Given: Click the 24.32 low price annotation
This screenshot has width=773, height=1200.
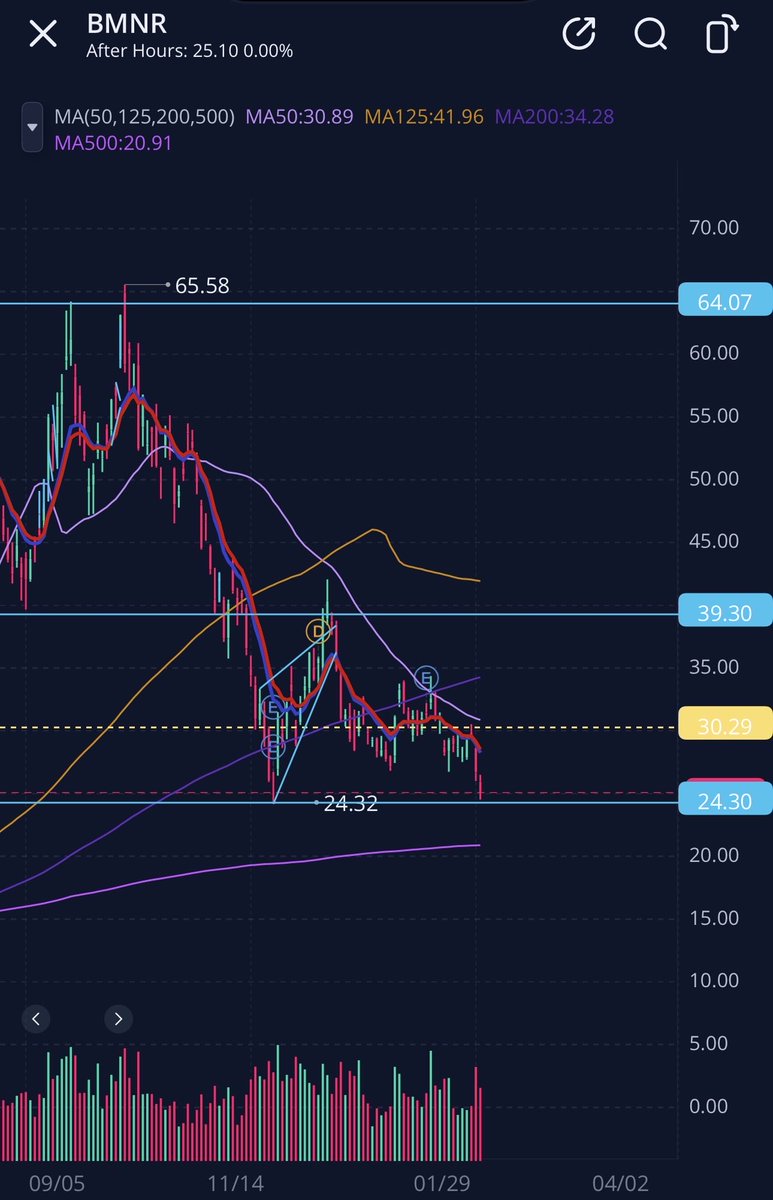Looking at the screenshot, I should point(351,803).
